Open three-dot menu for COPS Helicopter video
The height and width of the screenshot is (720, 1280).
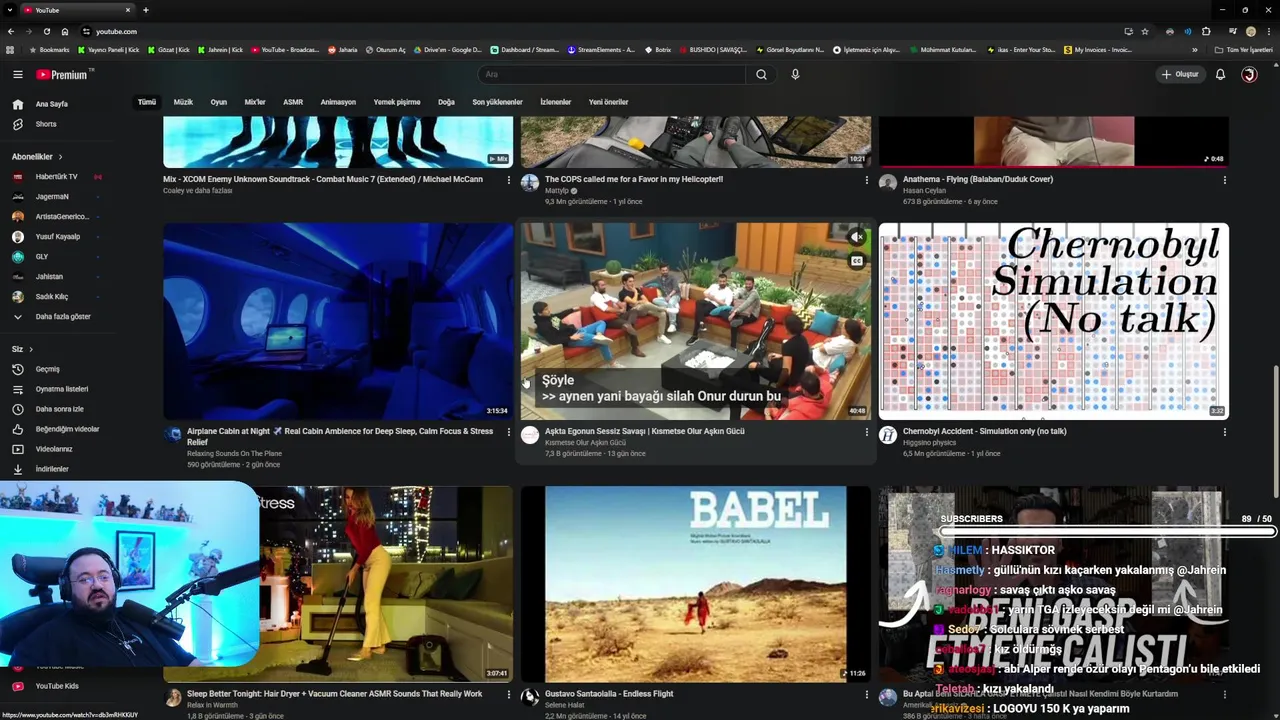866,180
